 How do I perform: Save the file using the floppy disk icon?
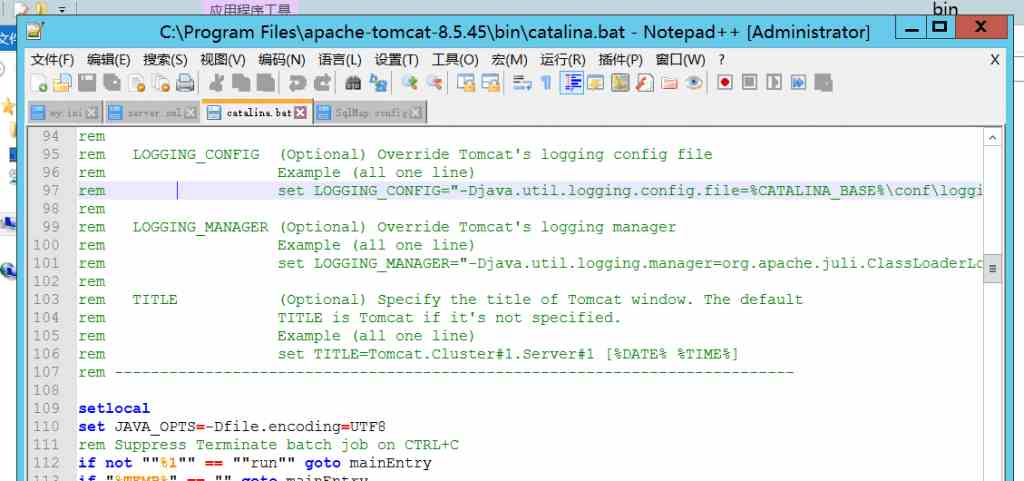pyautogui.click(x=88, y=83)
